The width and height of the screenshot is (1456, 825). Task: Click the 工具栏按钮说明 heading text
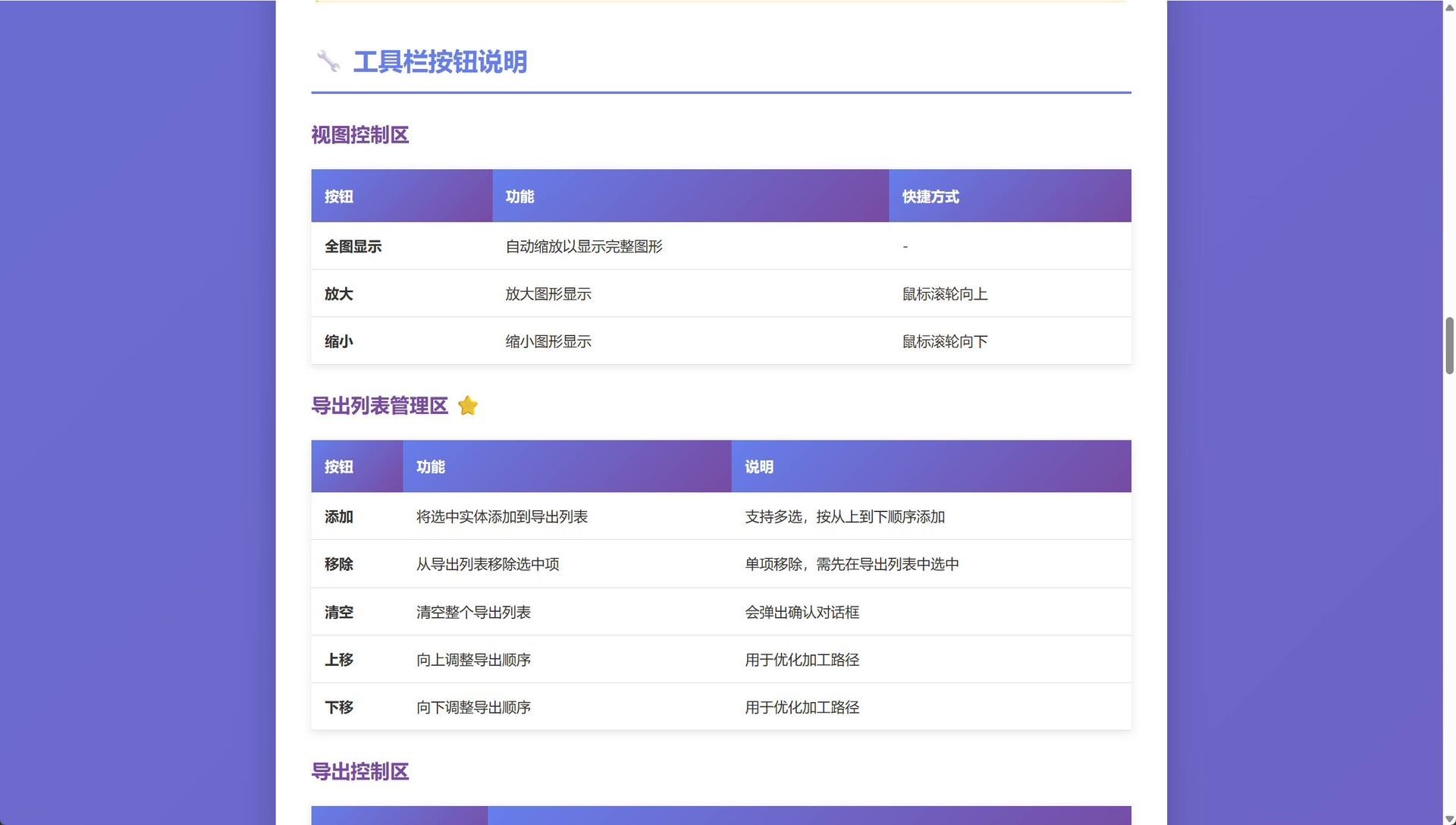coord(440,62)
